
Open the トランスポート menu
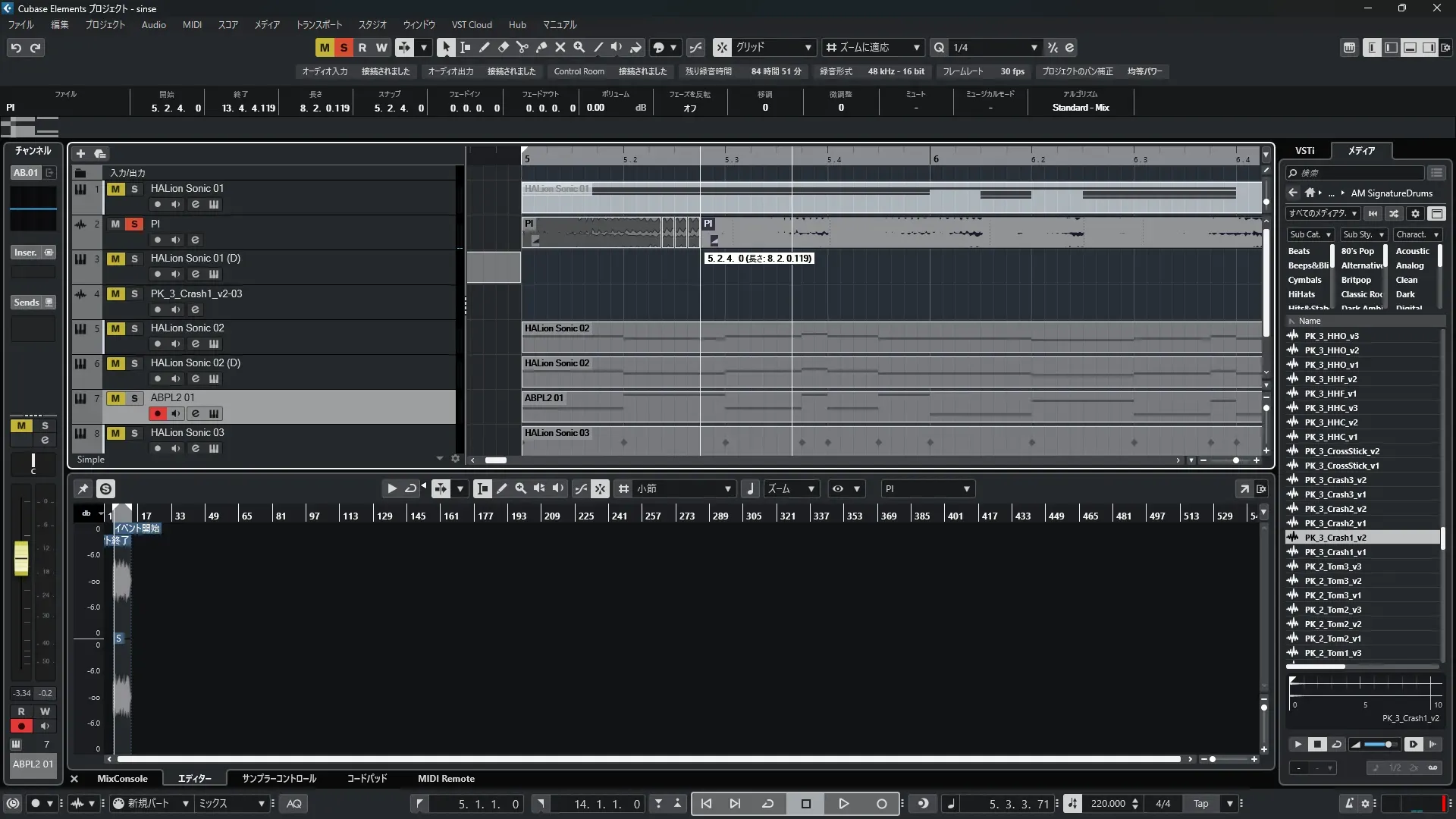pyautogui.click(x=318, y=24)
